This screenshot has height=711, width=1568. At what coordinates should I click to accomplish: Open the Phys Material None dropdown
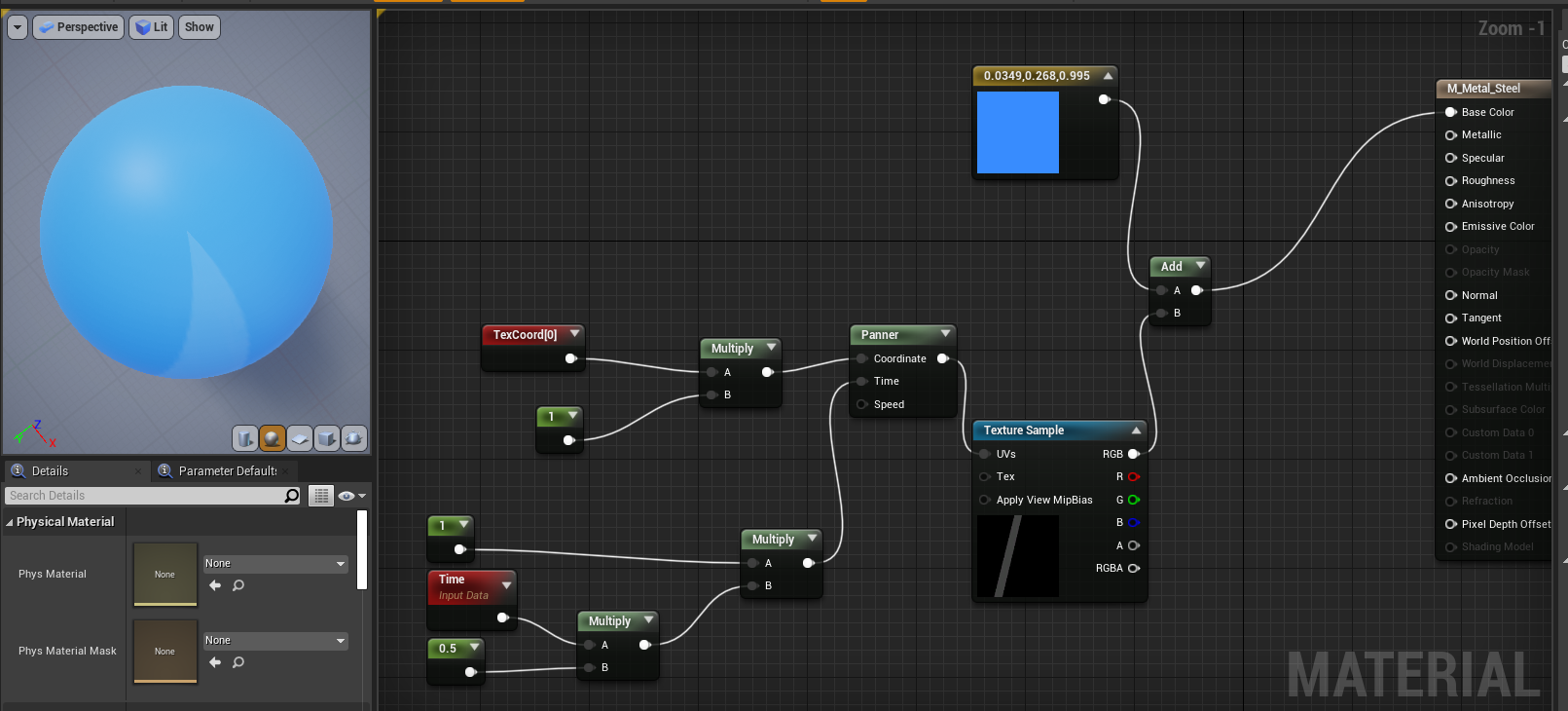point(275,564)
